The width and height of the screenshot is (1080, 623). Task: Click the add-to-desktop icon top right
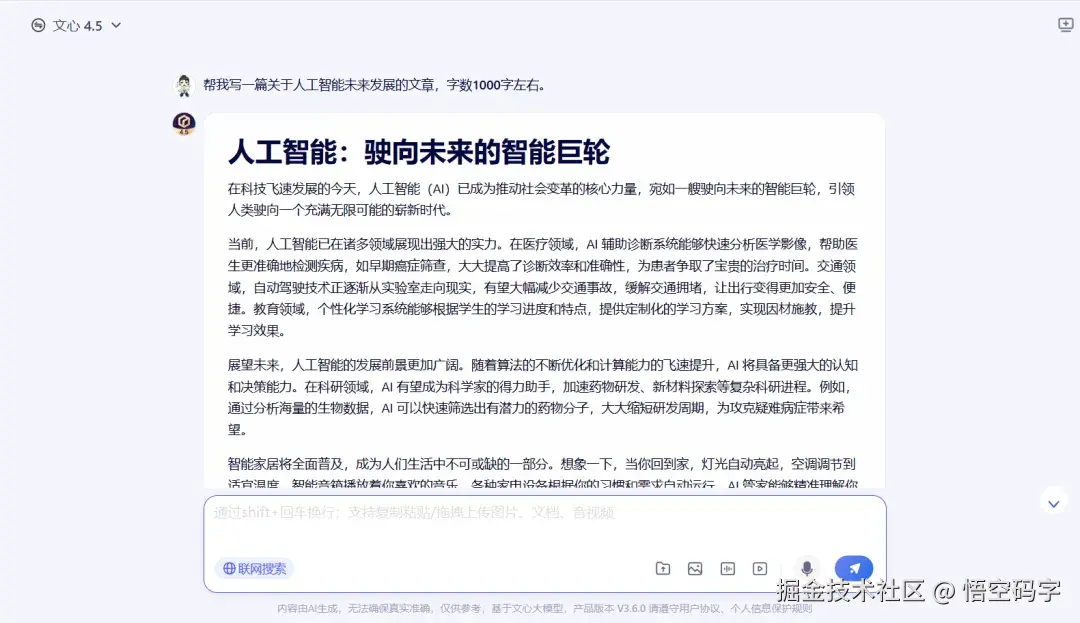(x=1063, y=25)
